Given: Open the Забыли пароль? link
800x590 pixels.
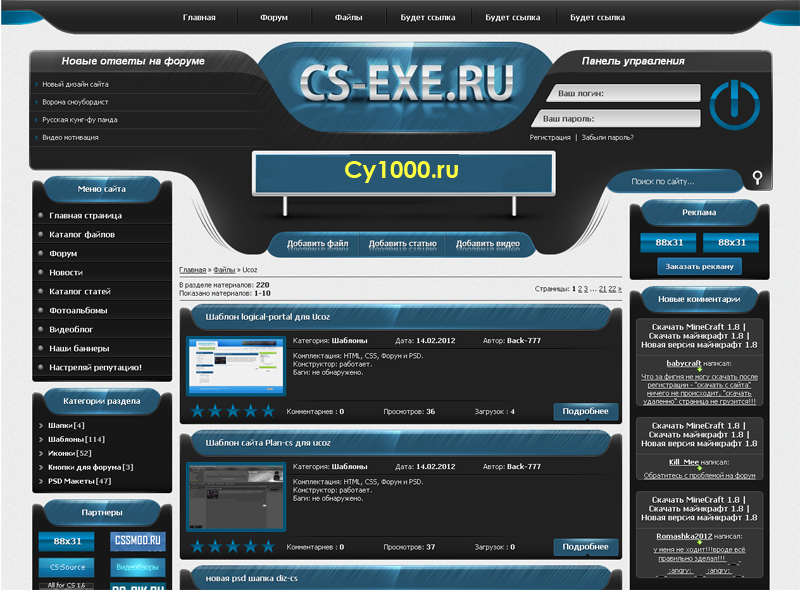Looking at the screenshot, I should tap(607, 137).
